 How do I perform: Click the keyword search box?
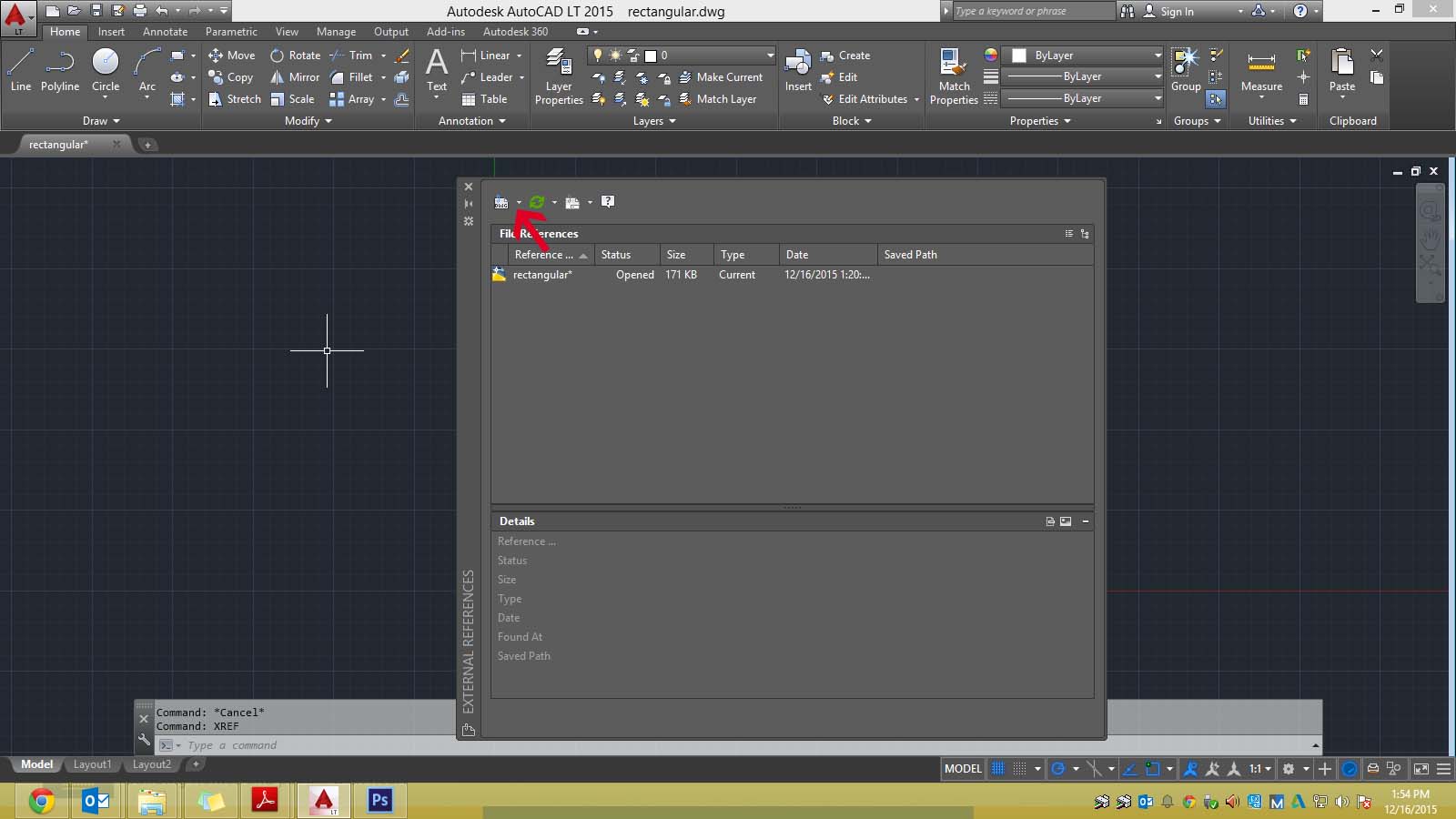1034,11
